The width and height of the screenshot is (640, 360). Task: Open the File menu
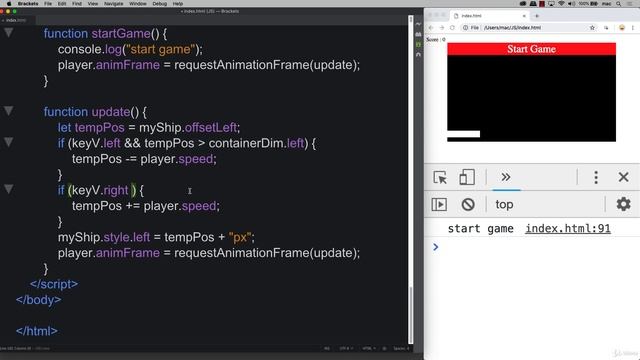48,4
